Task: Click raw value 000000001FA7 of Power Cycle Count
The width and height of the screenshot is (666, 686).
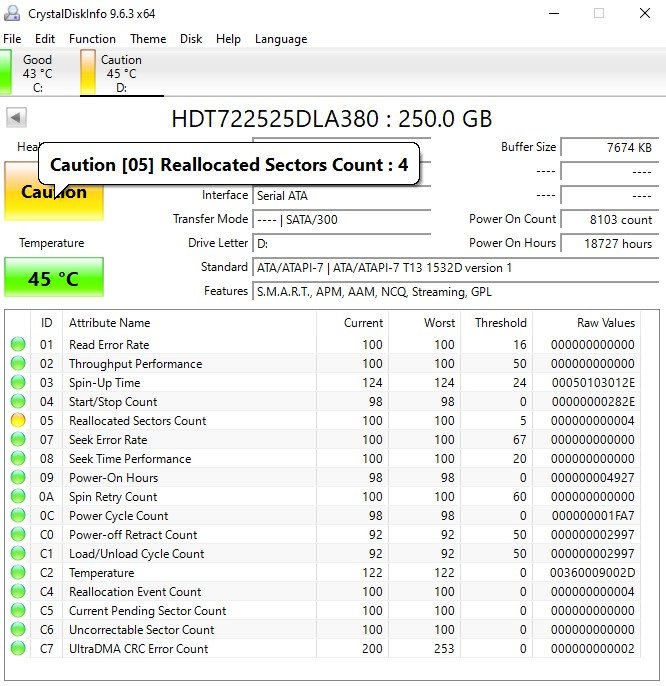Action: [x=593, y=515]
